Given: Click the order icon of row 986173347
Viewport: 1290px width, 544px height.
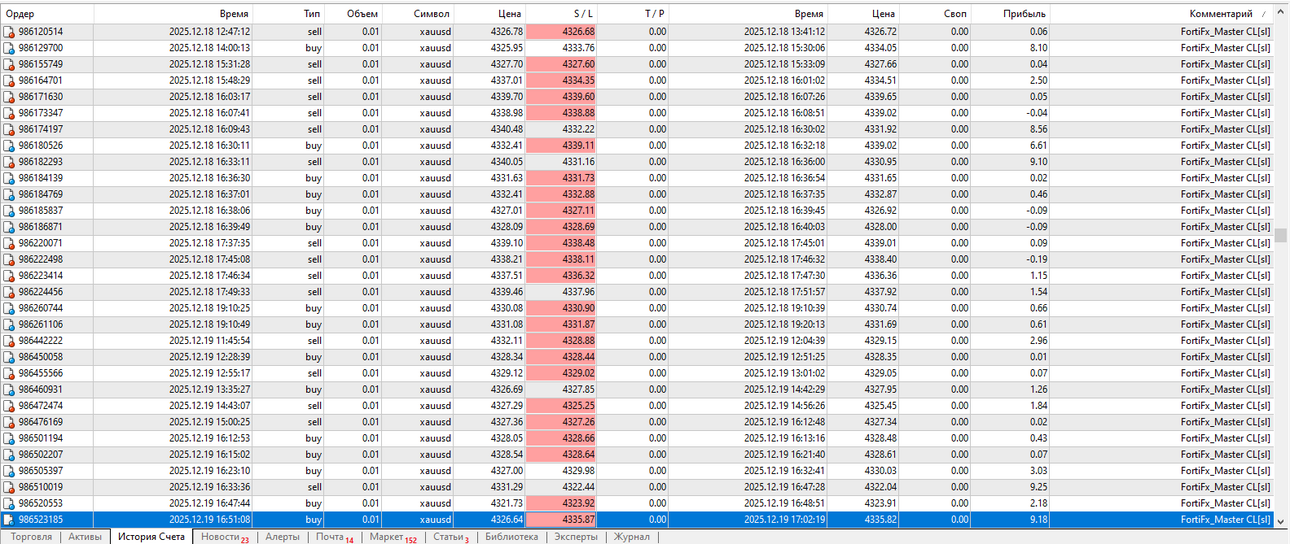Looking at the screenshot, I should point(9,113).
